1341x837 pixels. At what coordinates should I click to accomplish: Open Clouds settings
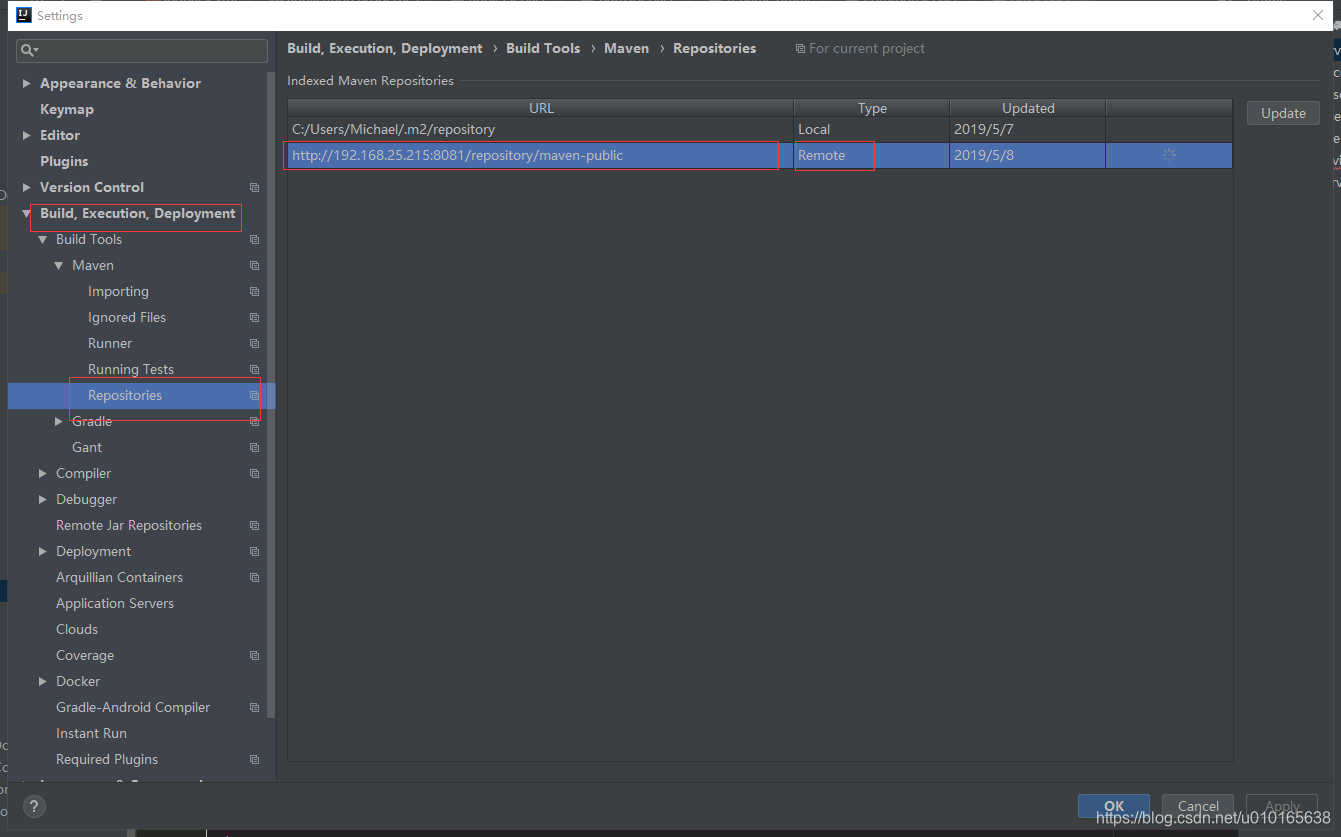click(x=77, y=629)
